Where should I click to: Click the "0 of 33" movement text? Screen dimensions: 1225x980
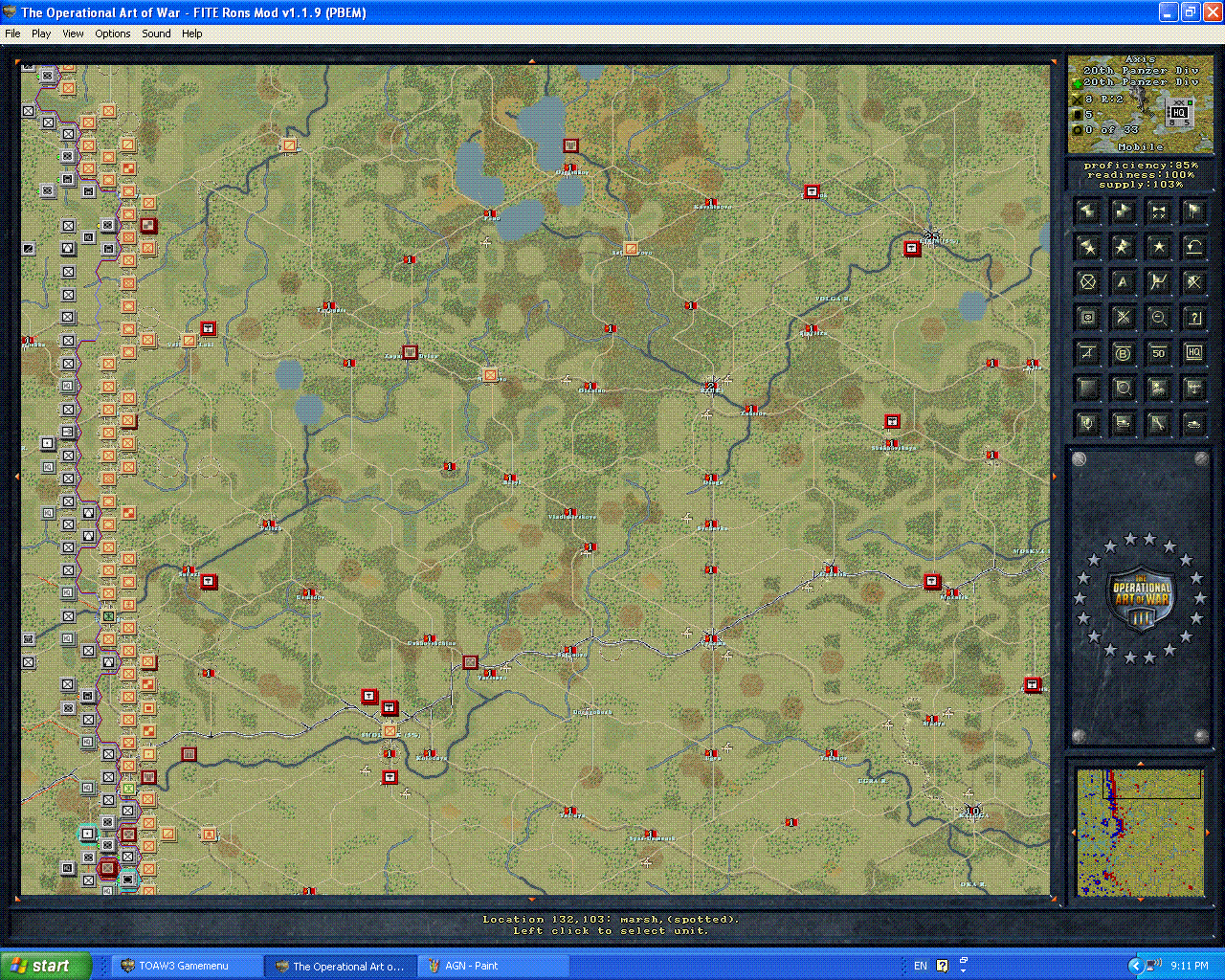point(1112,129)
